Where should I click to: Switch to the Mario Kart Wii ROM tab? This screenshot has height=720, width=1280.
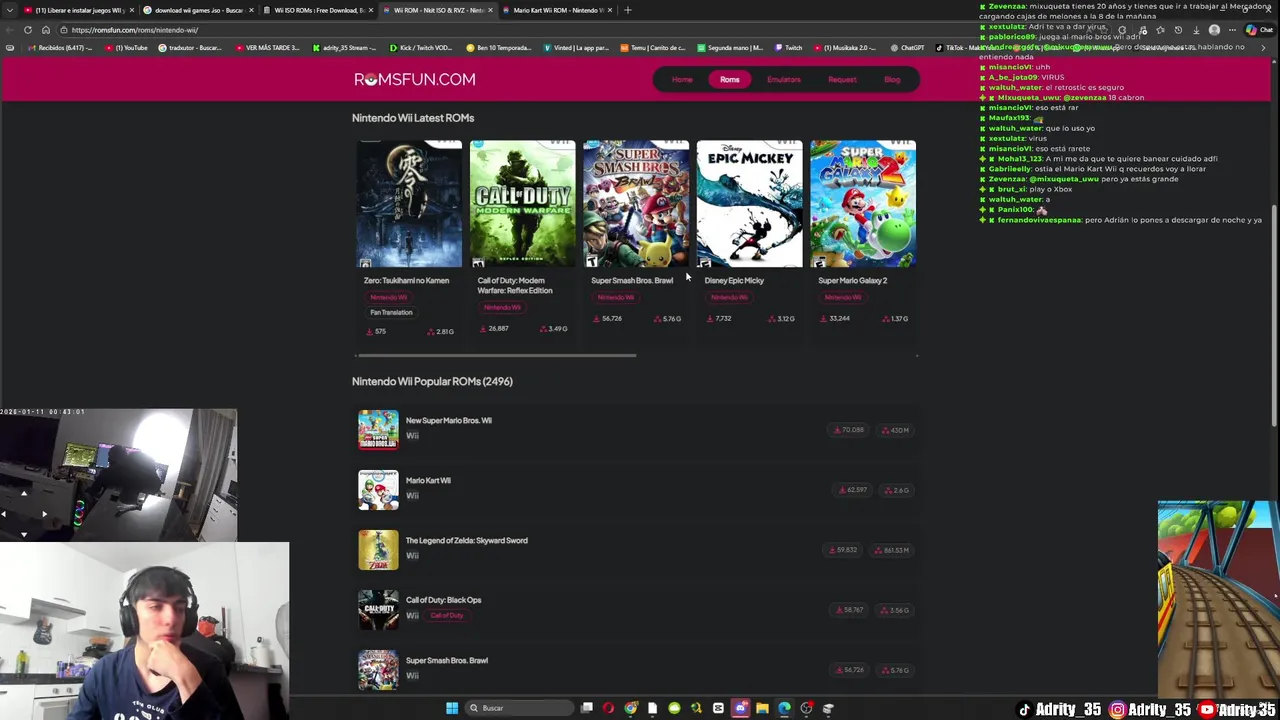557,10
